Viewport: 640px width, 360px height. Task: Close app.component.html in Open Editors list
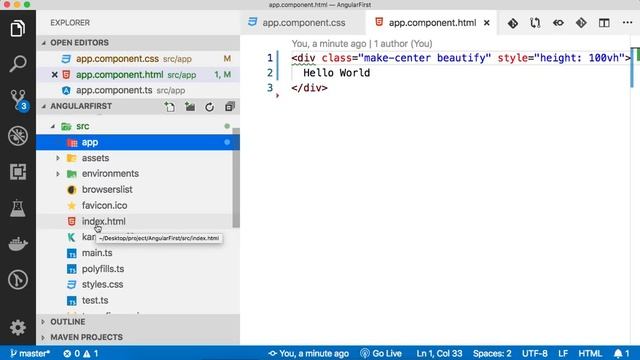coord(54,75)
